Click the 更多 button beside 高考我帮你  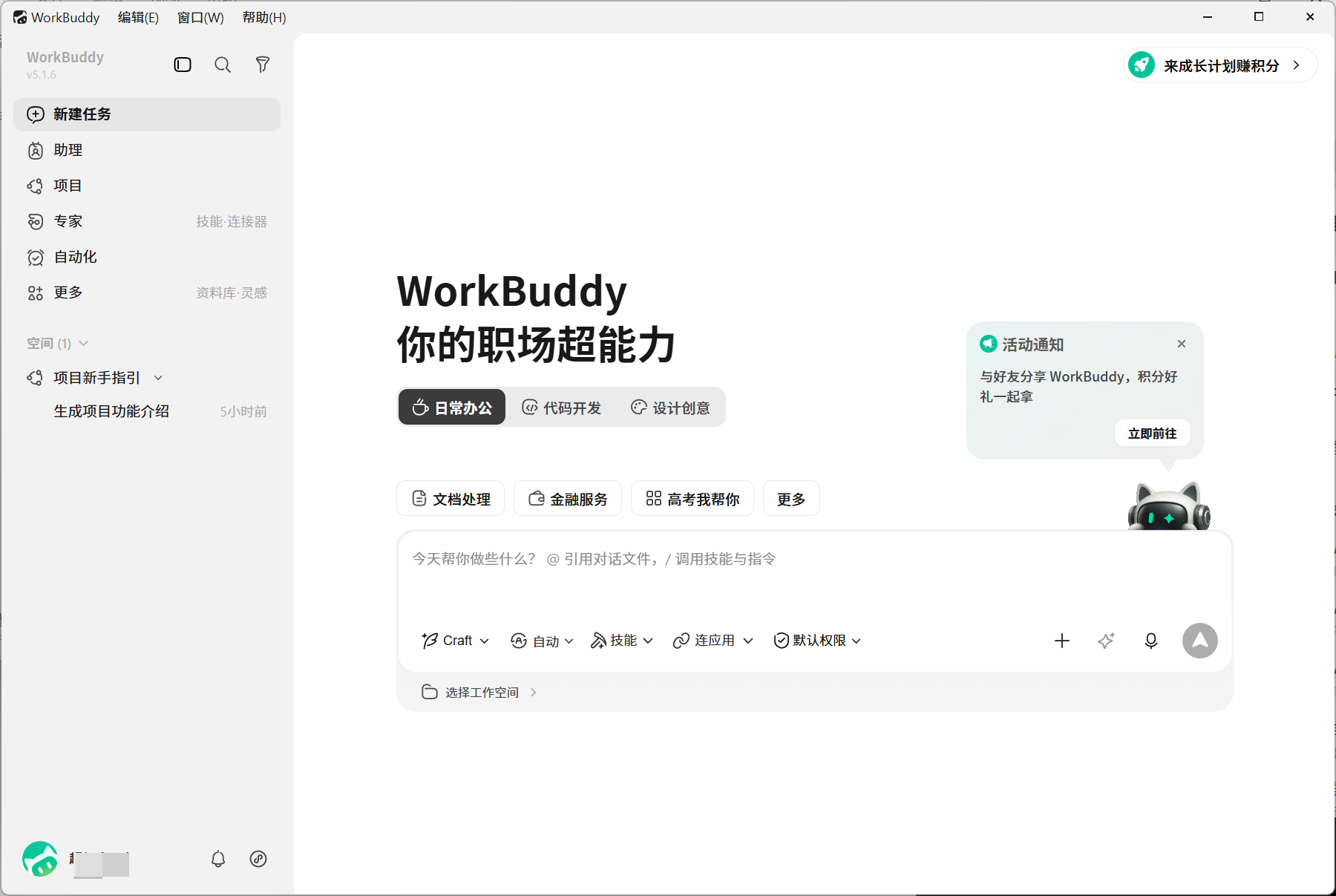(x=791, y=499)
